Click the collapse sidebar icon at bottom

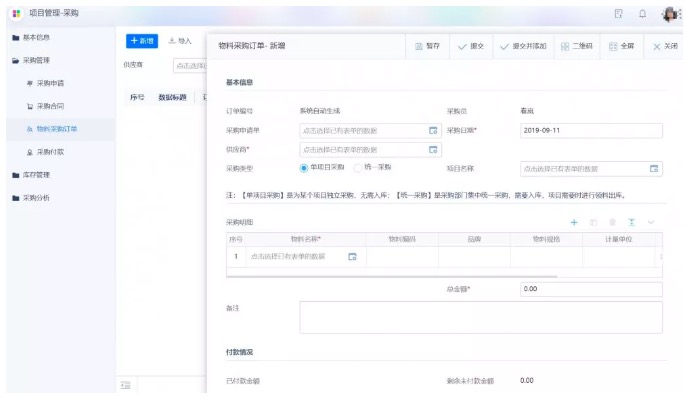tap(126, 385)
